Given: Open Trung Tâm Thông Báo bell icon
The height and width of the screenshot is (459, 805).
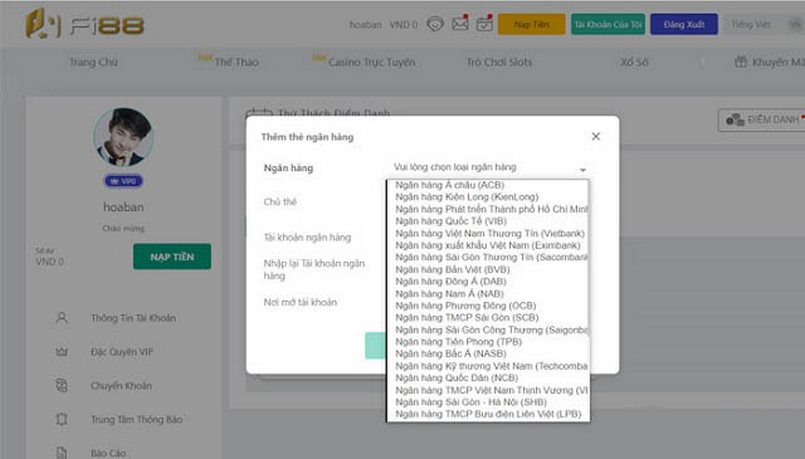Looking at the screenshot, I should [62, 419].
